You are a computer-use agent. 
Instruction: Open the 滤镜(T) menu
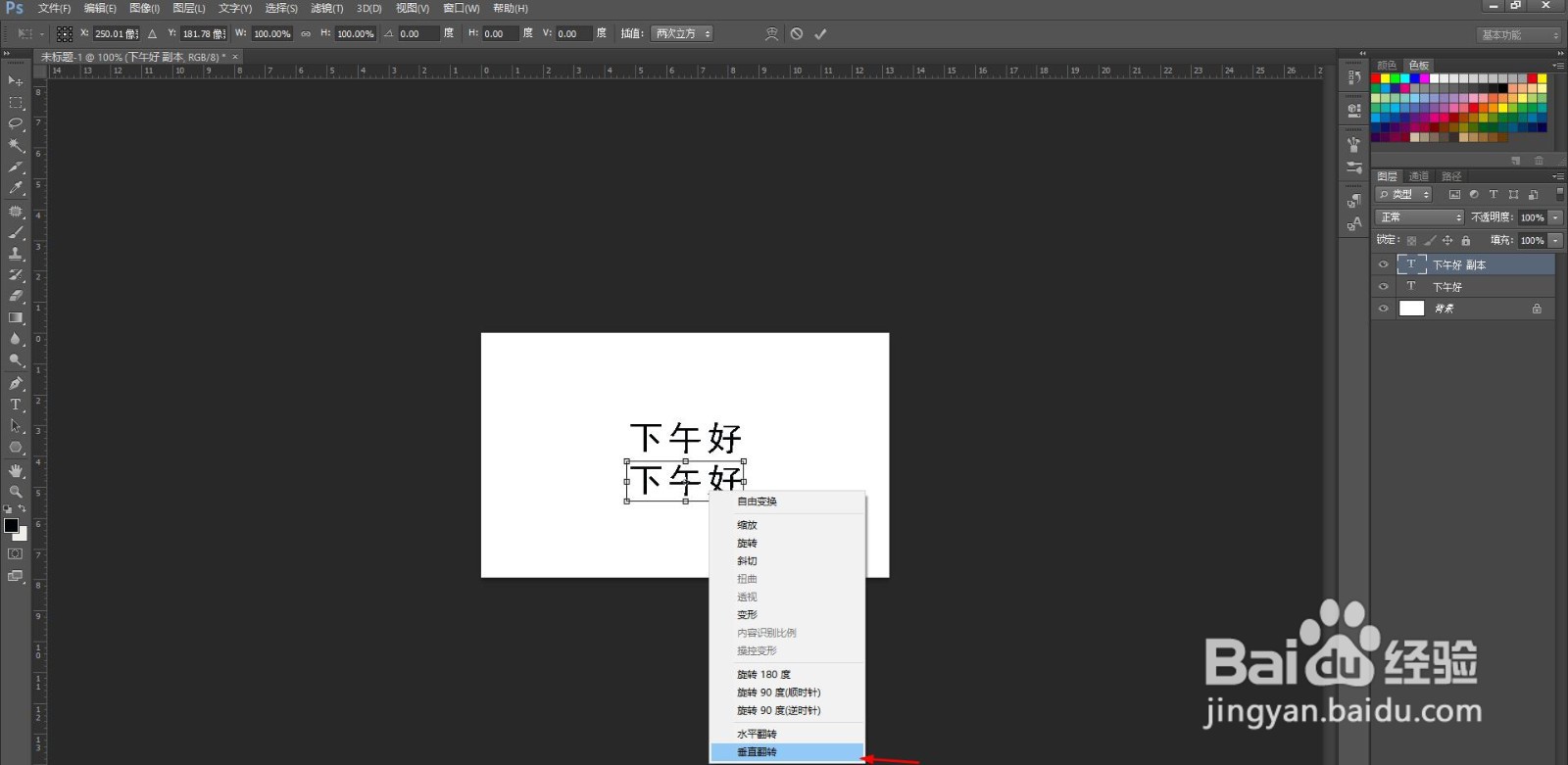click(x=326, y=8)
